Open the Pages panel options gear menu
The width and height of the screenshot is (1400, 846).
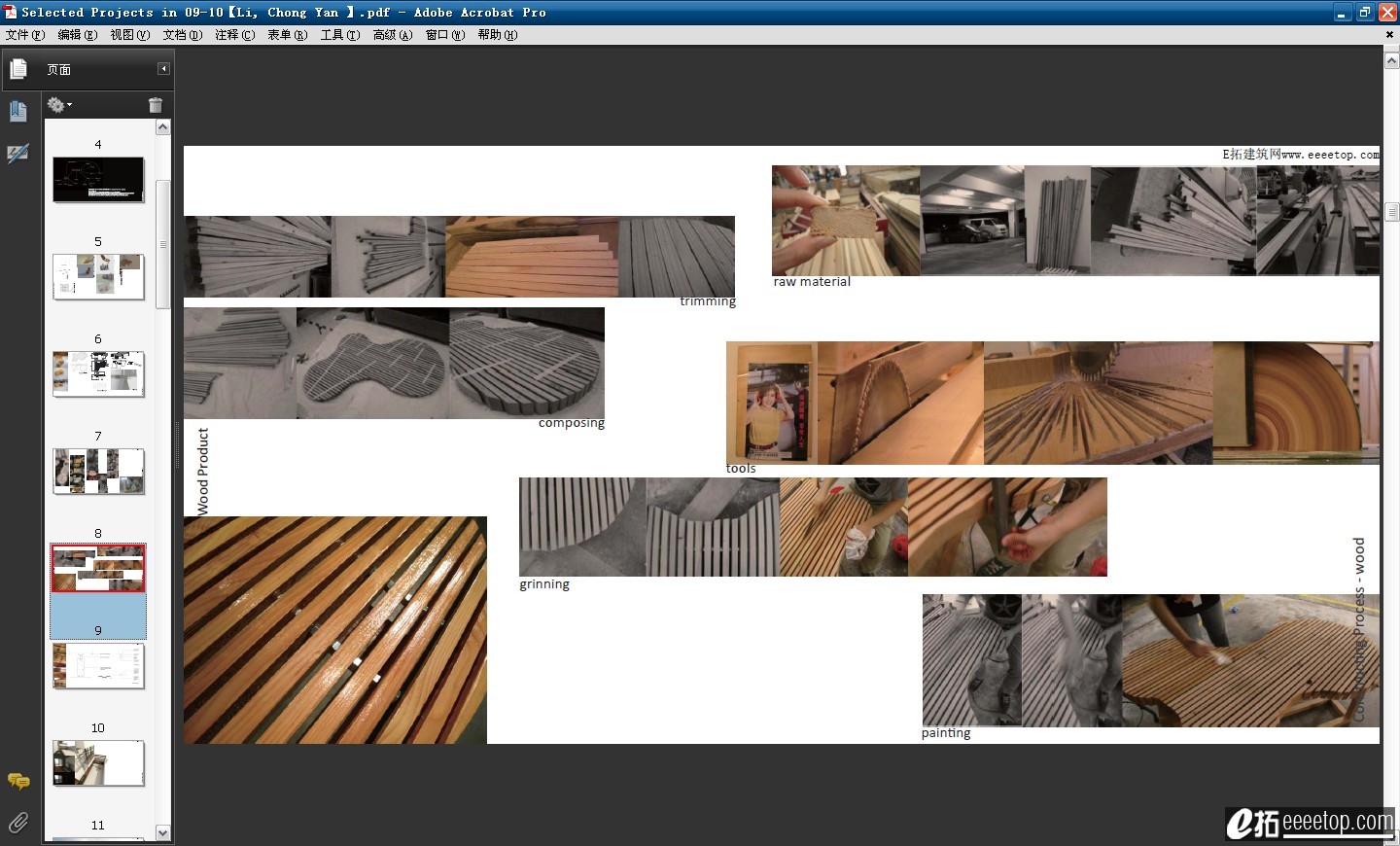coord(59,105)
